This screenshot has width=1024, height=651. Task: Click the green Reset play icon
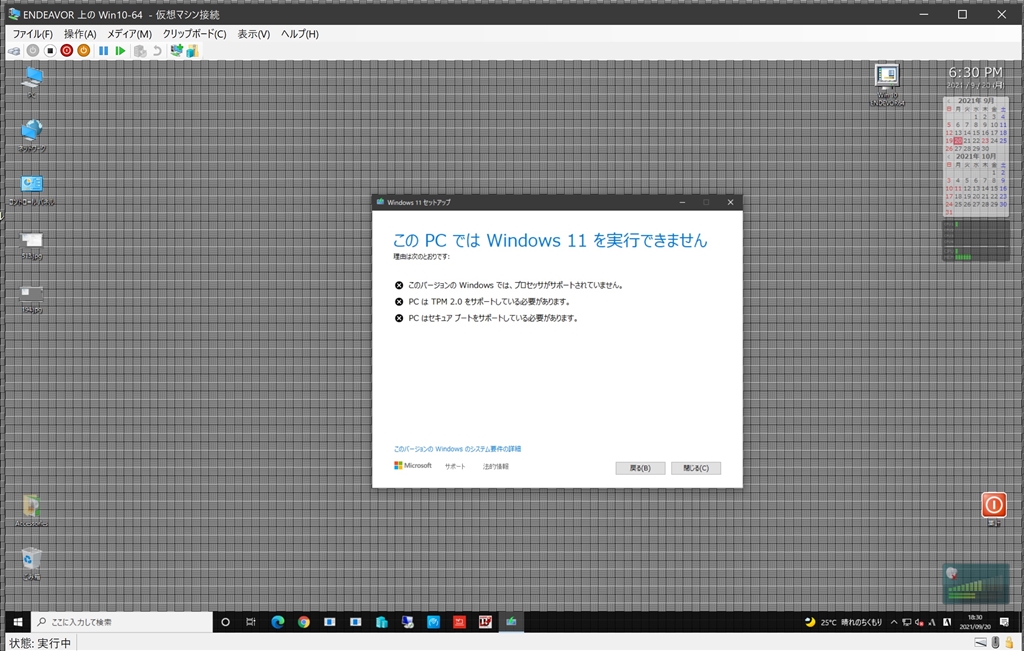pos(120,51)
